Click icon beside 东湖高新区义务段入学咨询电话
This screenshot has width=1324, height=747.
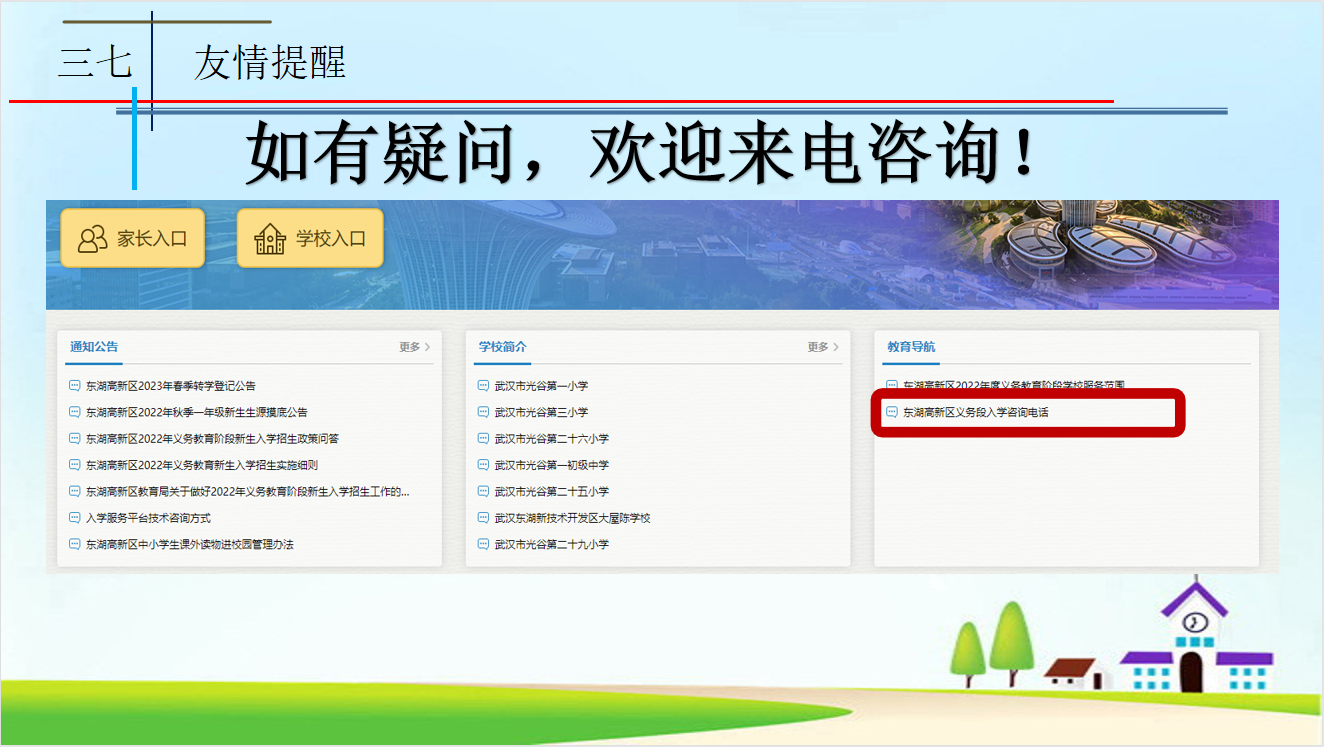coord(892,412)
